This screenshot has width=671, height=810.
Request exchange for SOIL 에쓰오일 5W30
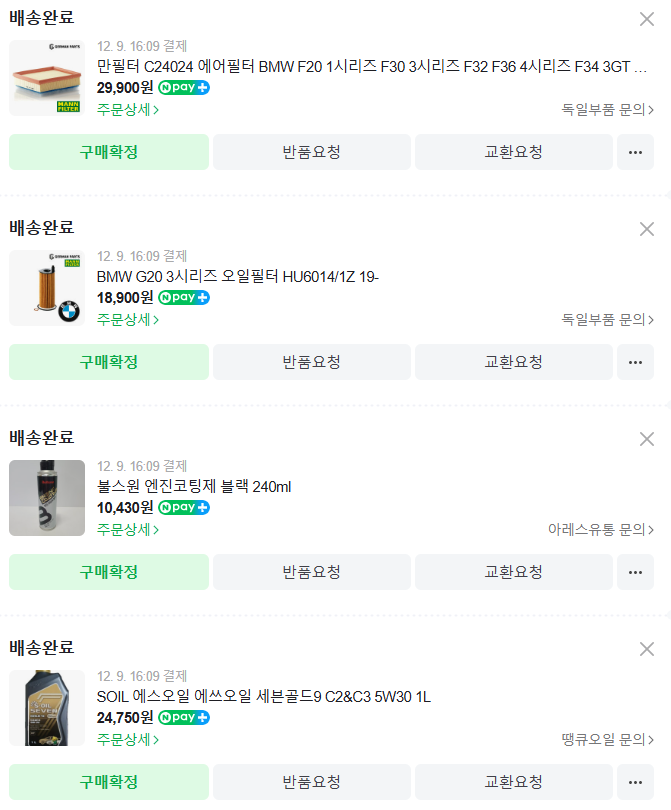point(514,782)
